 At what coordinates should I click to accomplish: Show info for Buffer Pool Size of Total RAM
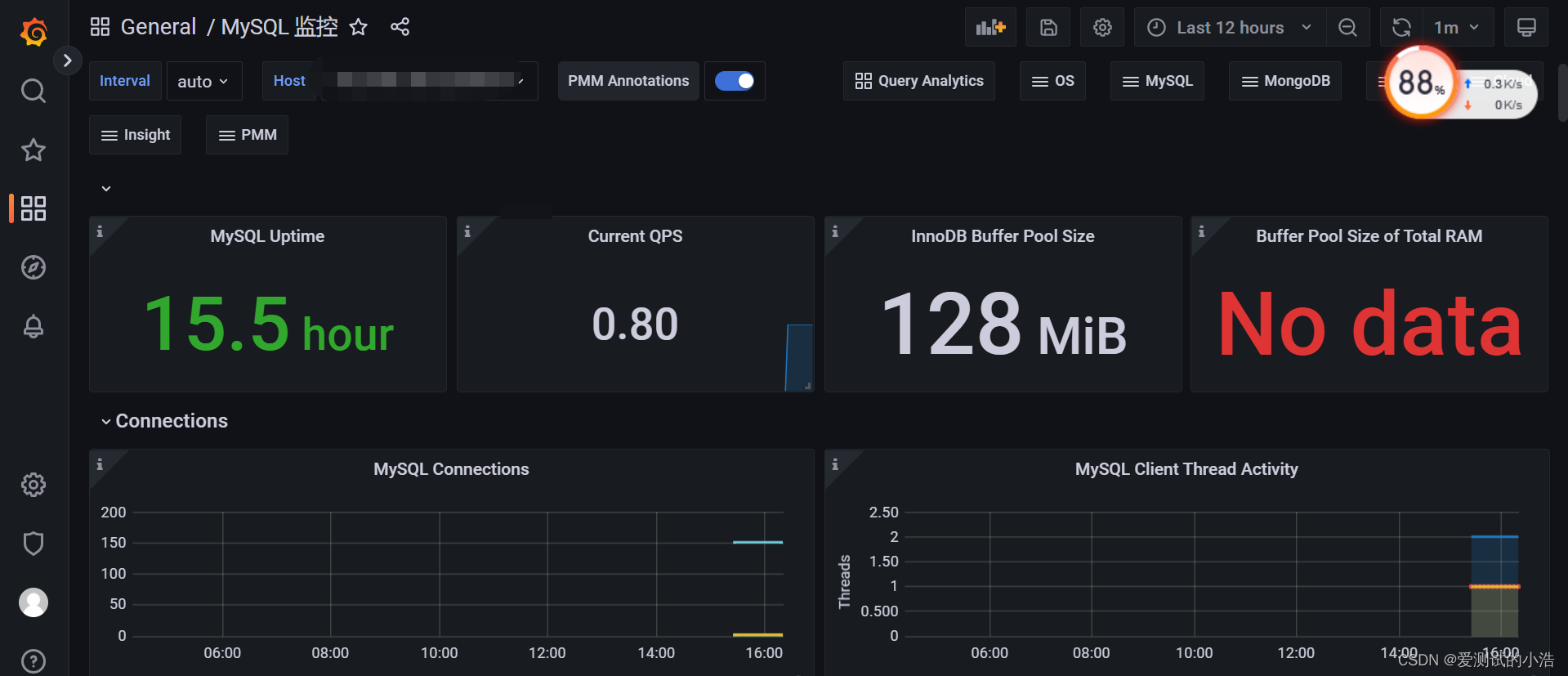(x=1201, y=231)
